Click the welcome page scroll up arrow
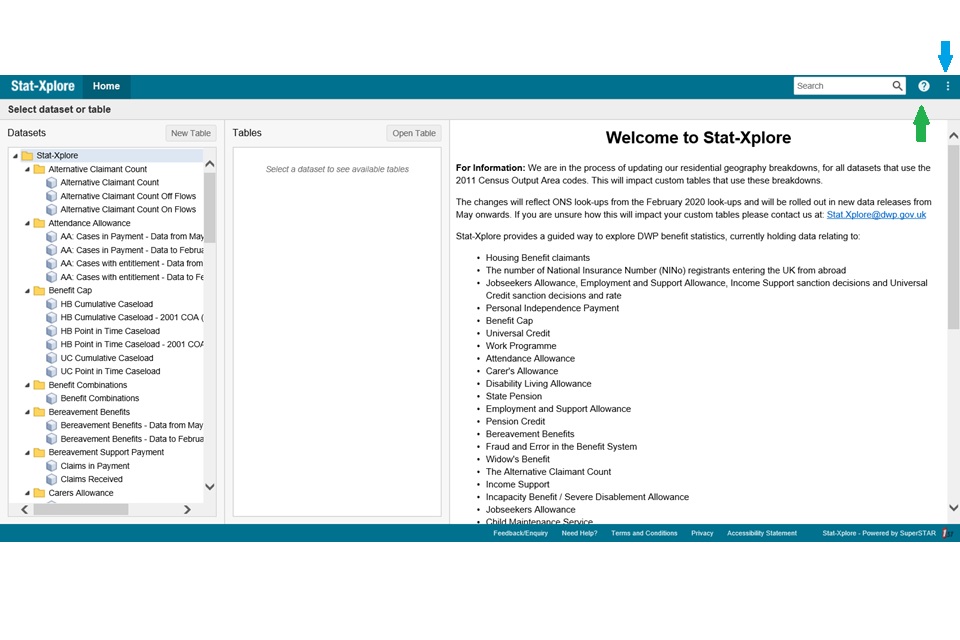 coord(953,136)
